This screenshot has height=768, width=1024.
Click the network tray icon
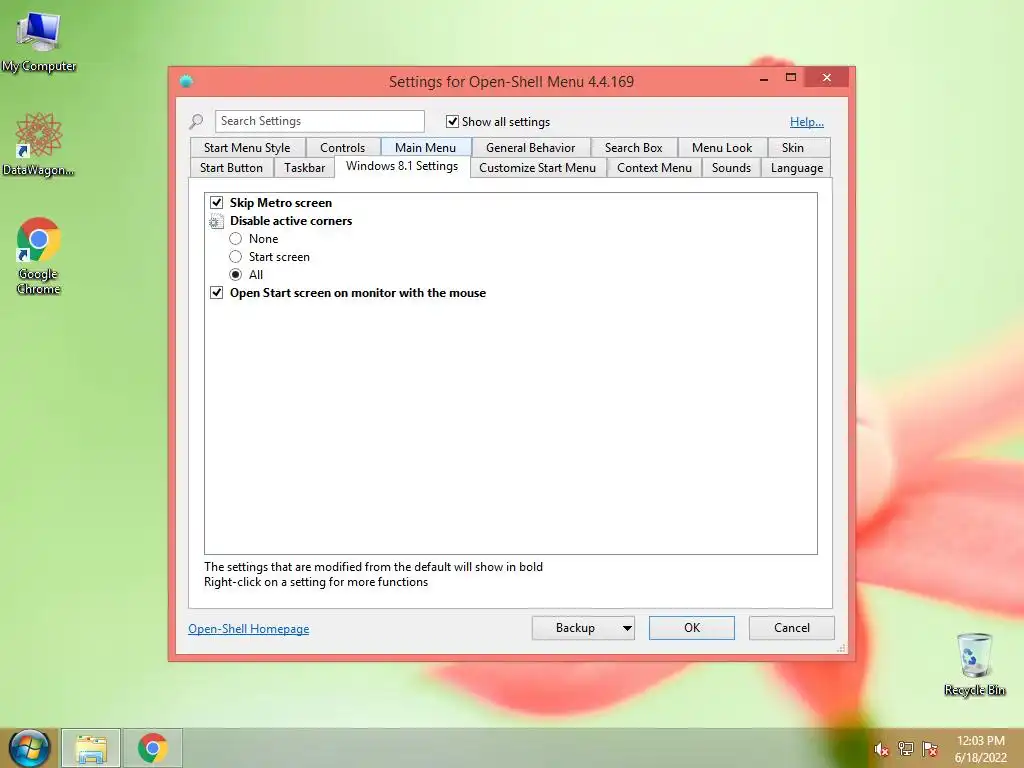(x=906, y=749)
